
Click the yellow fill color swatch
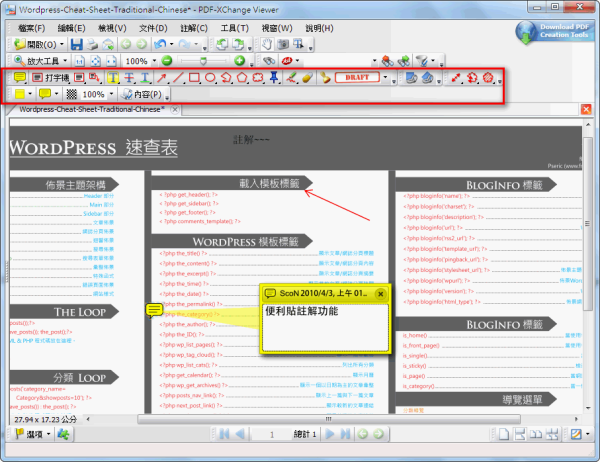pos(20,94)
